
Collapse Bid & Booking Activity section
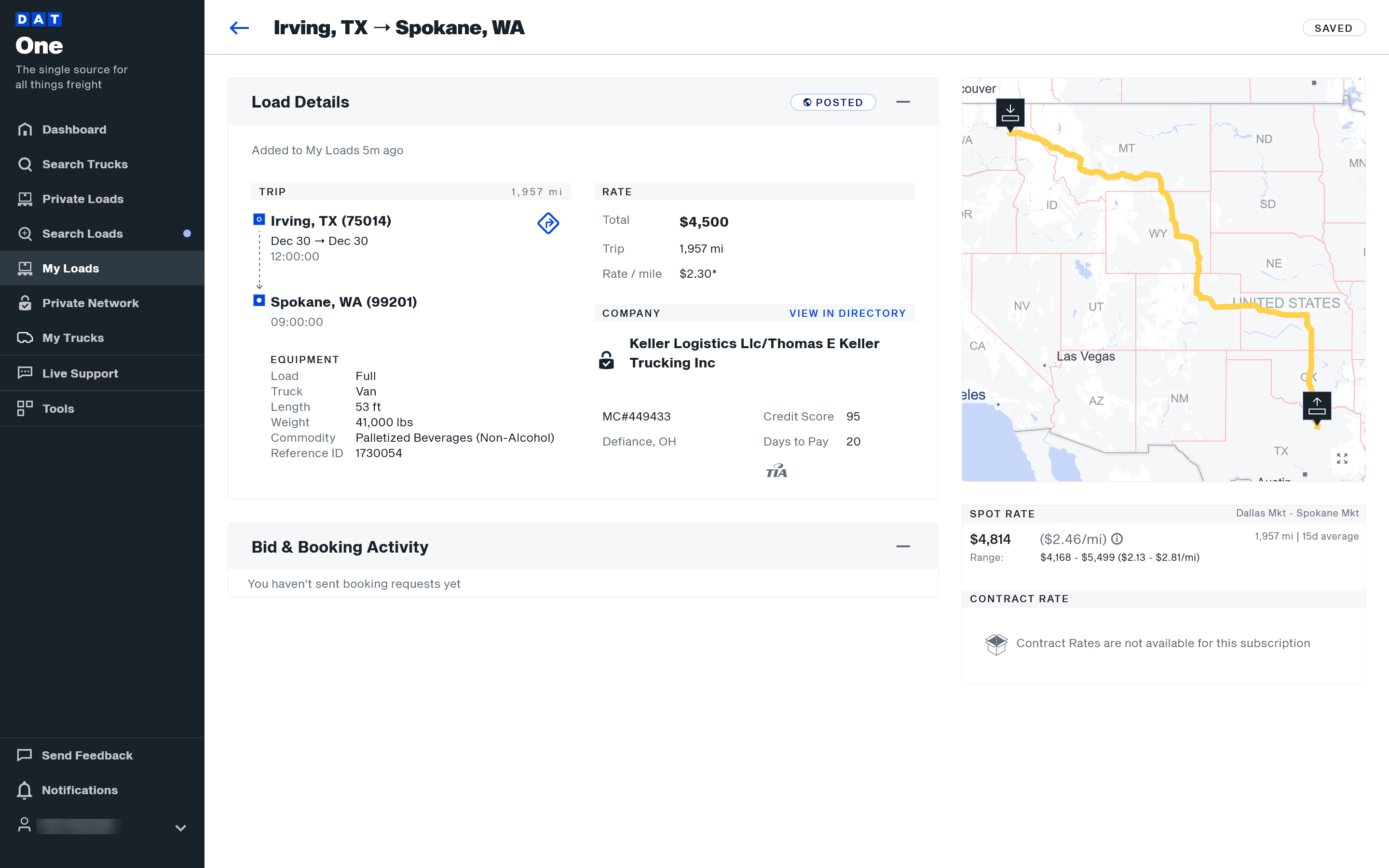click(x=903, y=546)
